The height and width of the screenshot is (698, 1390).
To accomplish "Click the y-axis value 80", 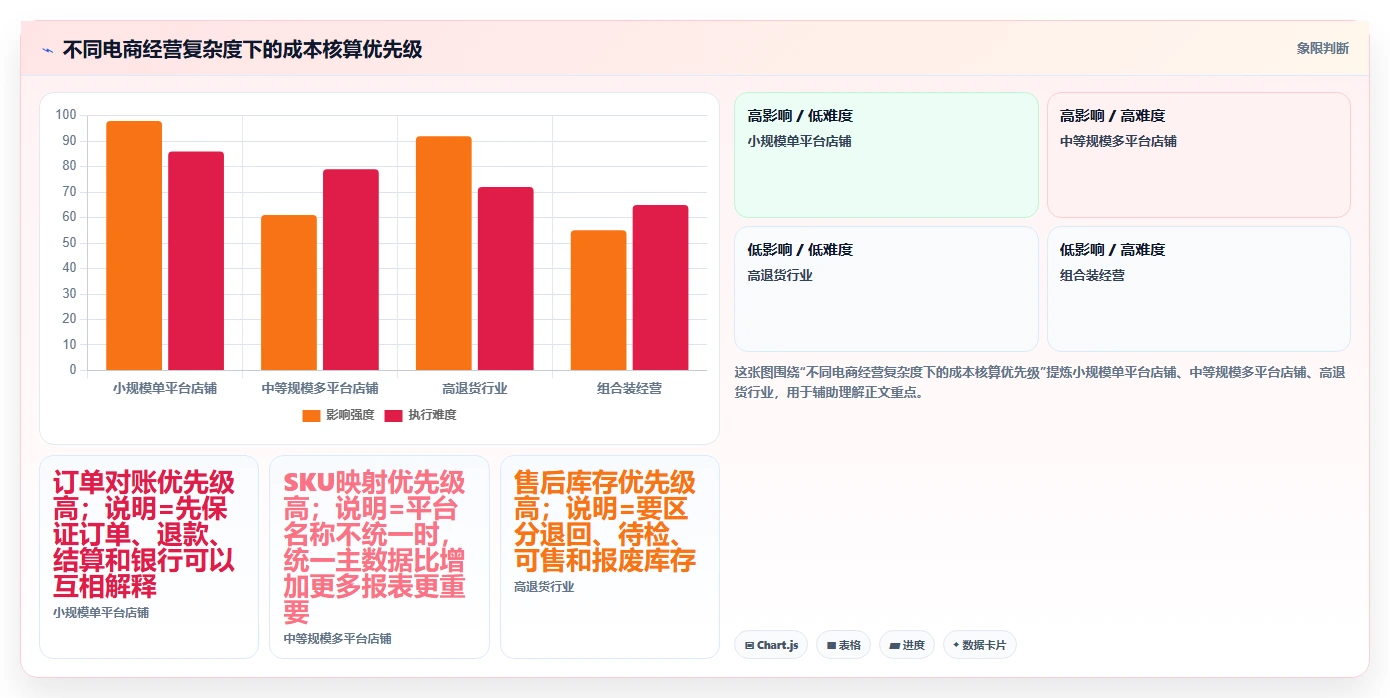I will coord(69,166).
